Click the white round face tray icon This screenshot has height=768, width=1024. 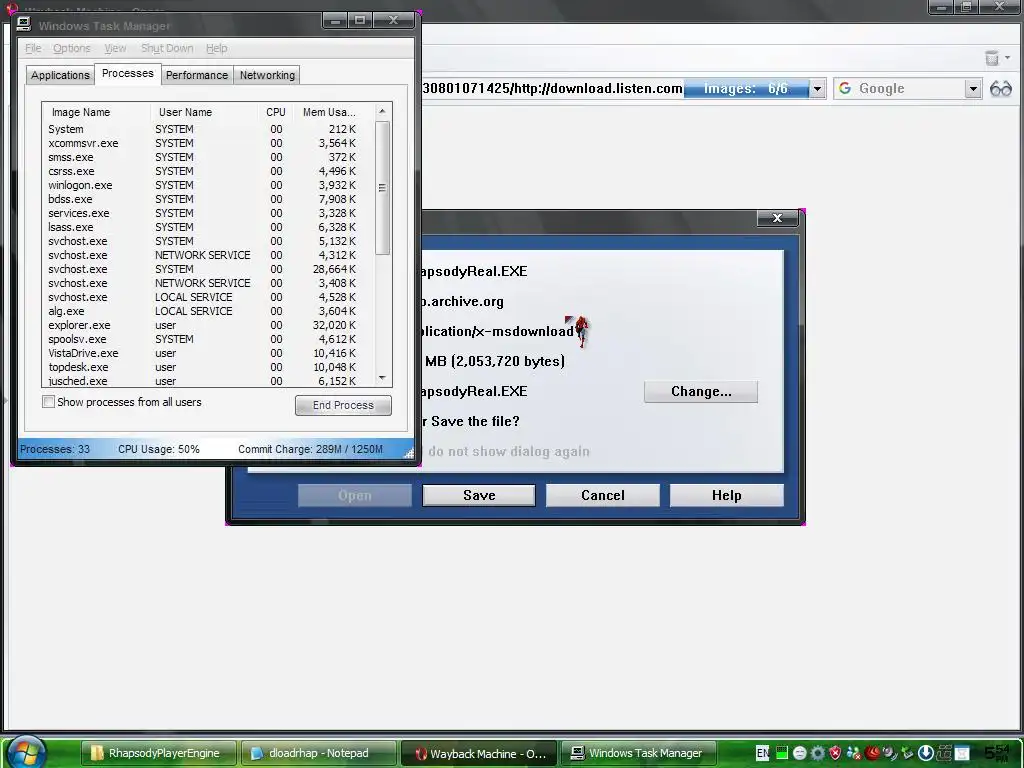click(799, 753)
